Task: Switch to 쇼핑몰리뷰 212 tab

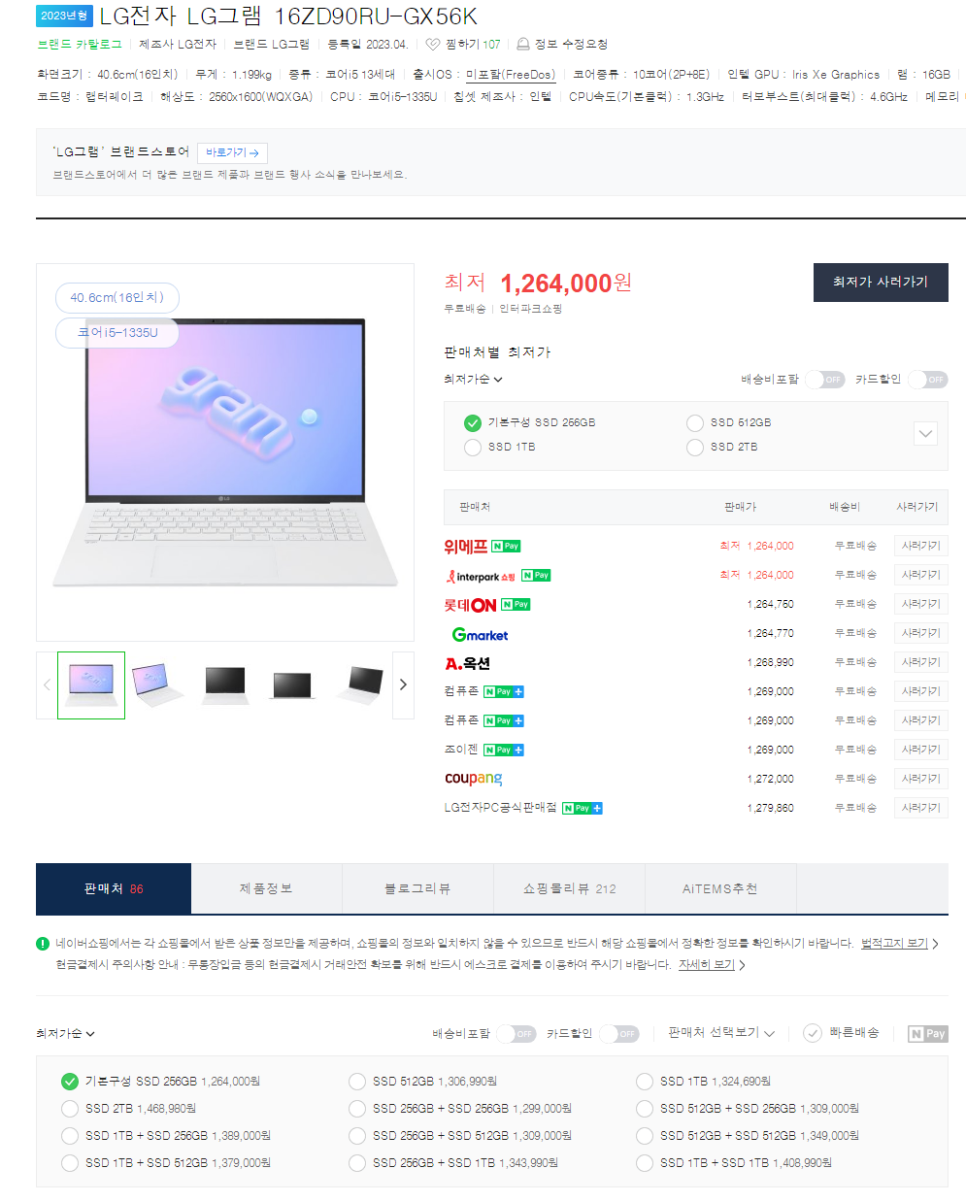Action: (569, 889)
